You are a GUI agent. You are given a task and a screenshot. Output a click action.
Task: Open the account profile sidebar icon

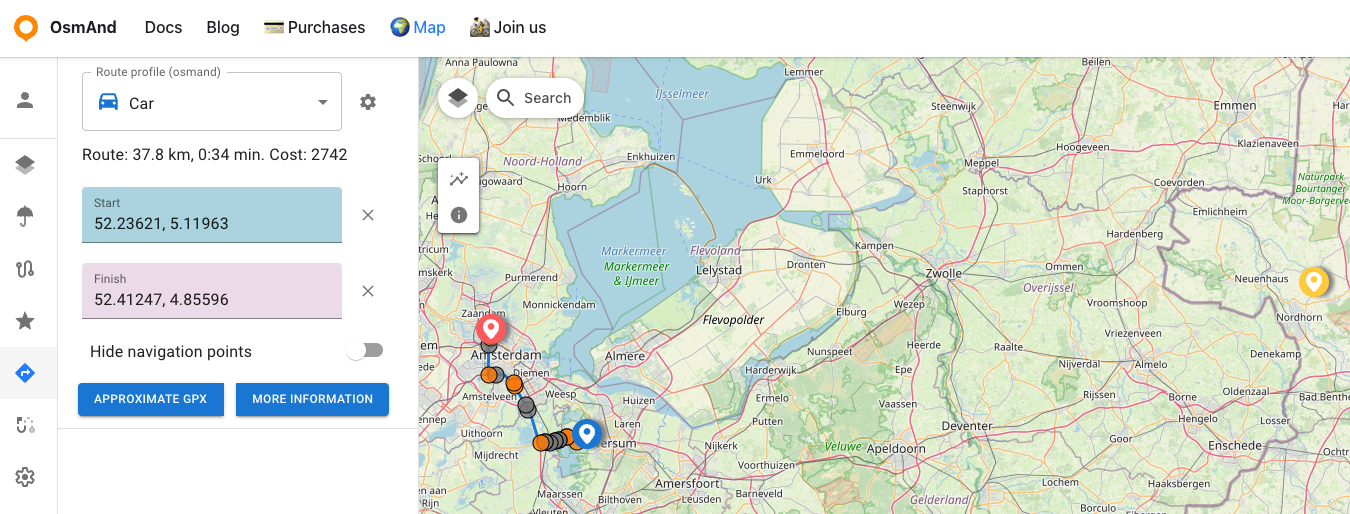click(x=26, y=100)
